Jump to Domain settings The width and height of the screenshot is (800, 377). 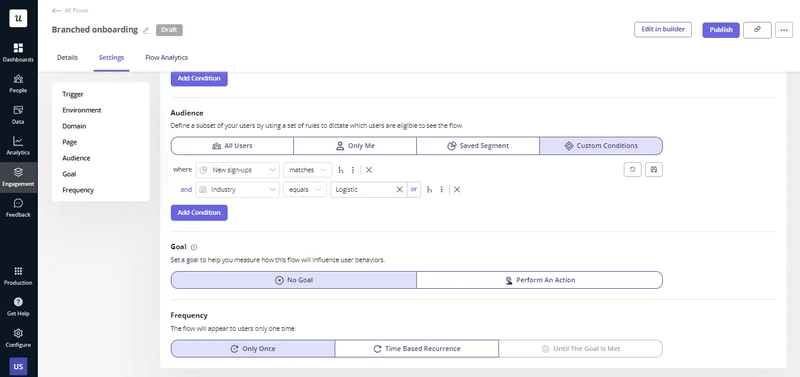[x=74, y=126]
